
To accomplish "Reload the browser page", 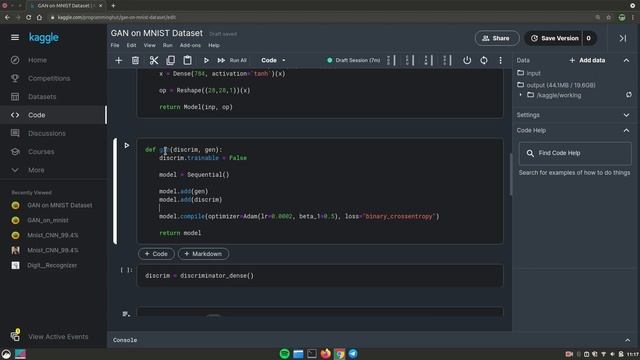I will [x=28, y=17].
